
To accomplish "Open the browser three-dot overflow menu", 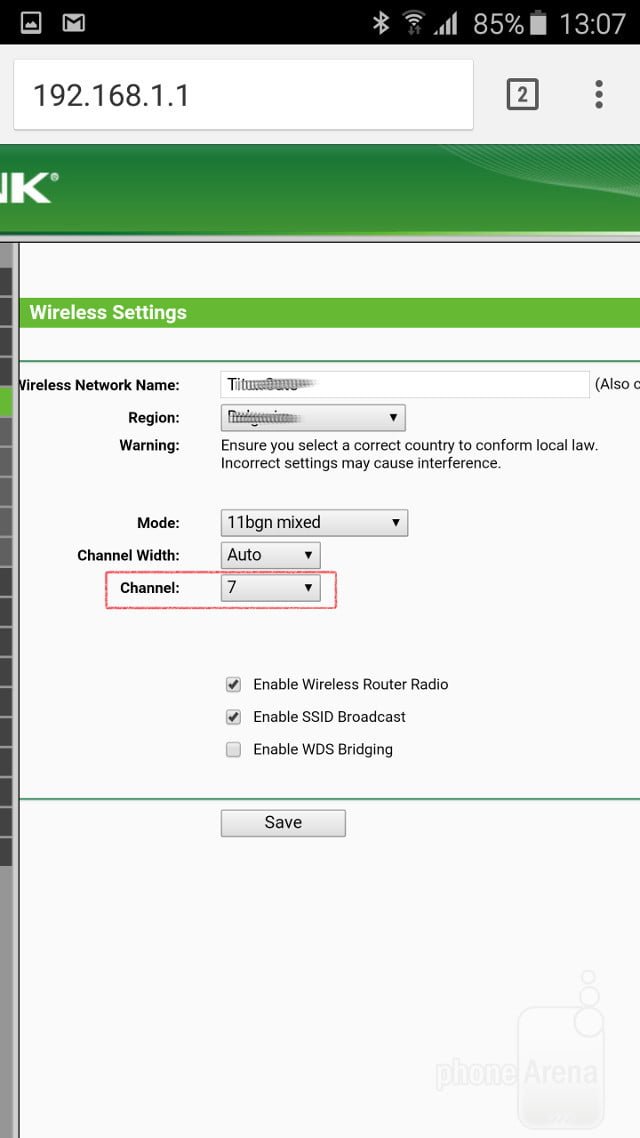I will [598, 95].
